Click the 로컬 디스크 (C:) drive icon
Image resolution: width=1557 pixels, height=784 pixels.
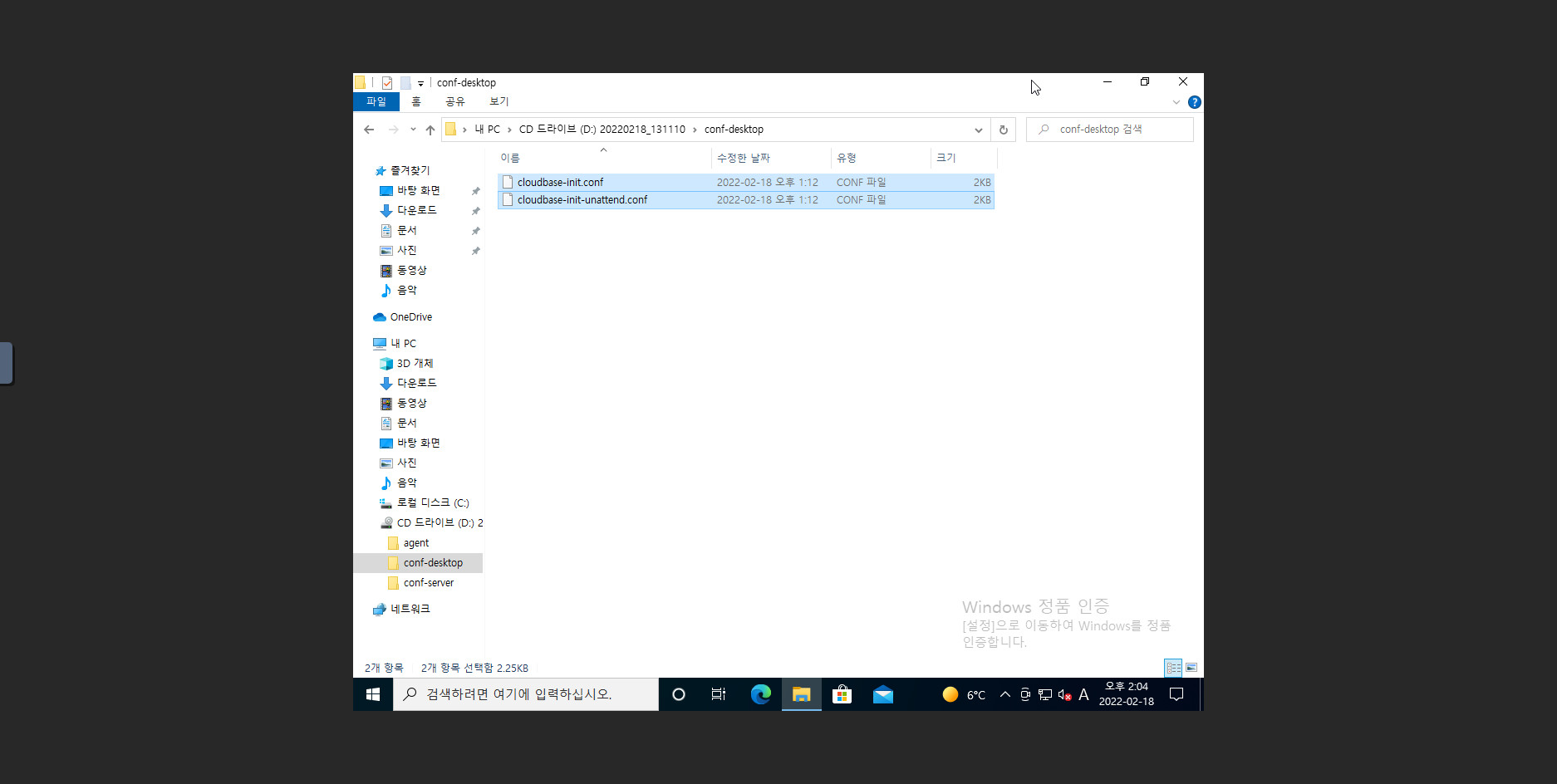tap(386, 503)
